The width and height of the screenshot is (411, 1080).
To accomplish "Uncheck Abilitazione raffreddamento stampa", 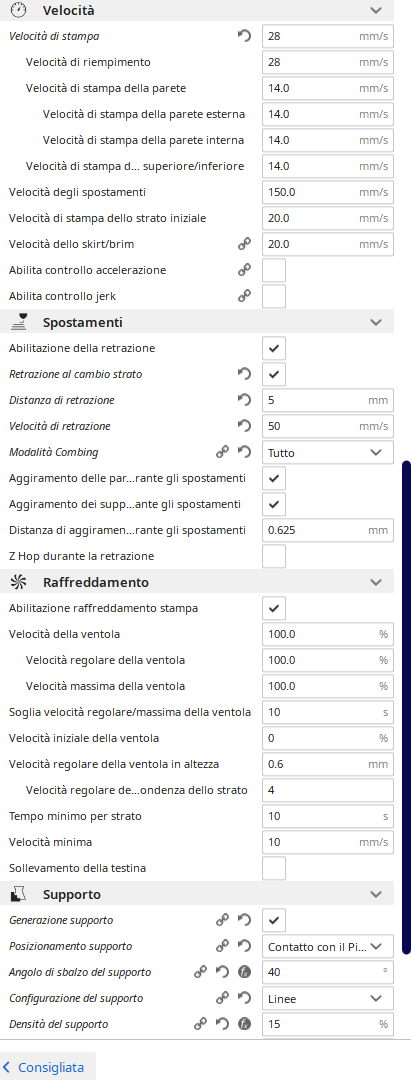I will 274,608.
